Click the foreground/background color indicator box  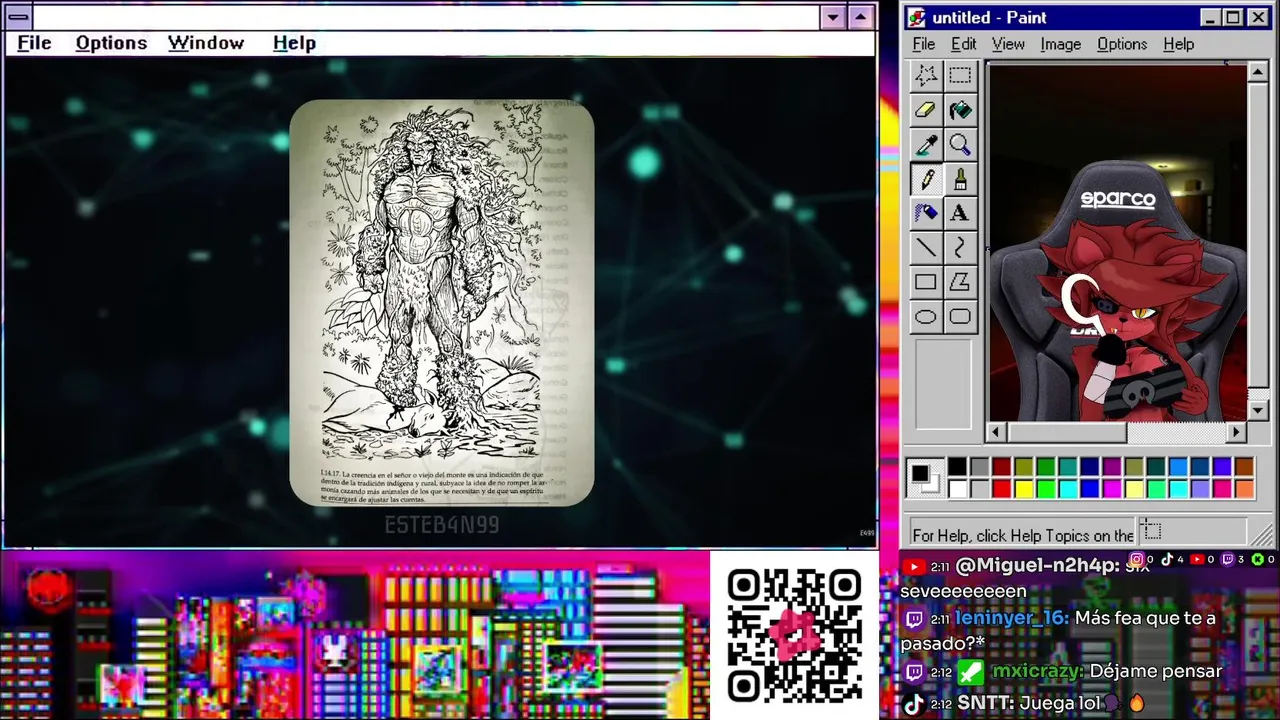(x=924, y=477)
